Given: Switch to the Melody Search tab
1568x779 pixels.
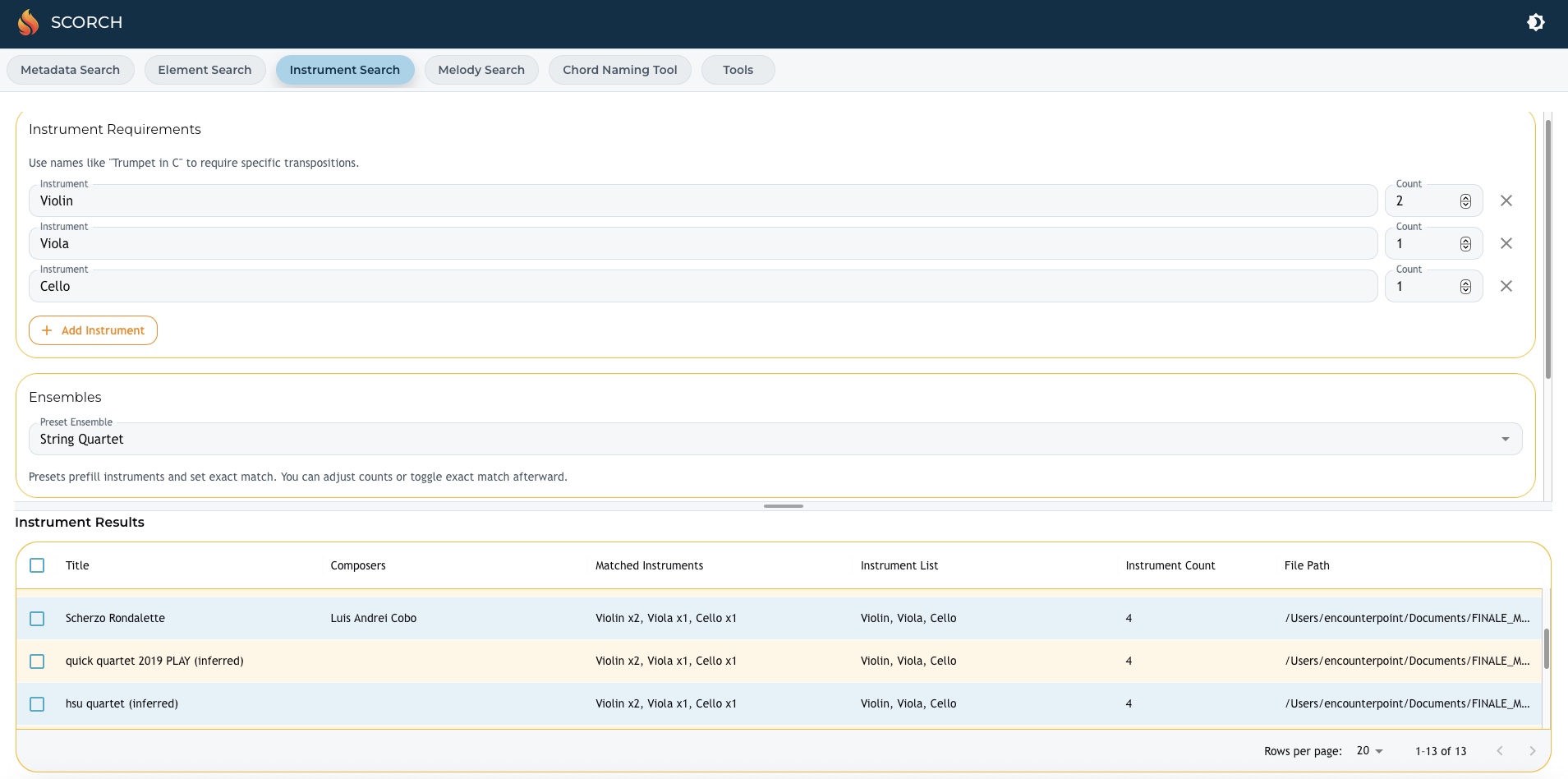Looking at the screenshot, I should tap(481, 70).
